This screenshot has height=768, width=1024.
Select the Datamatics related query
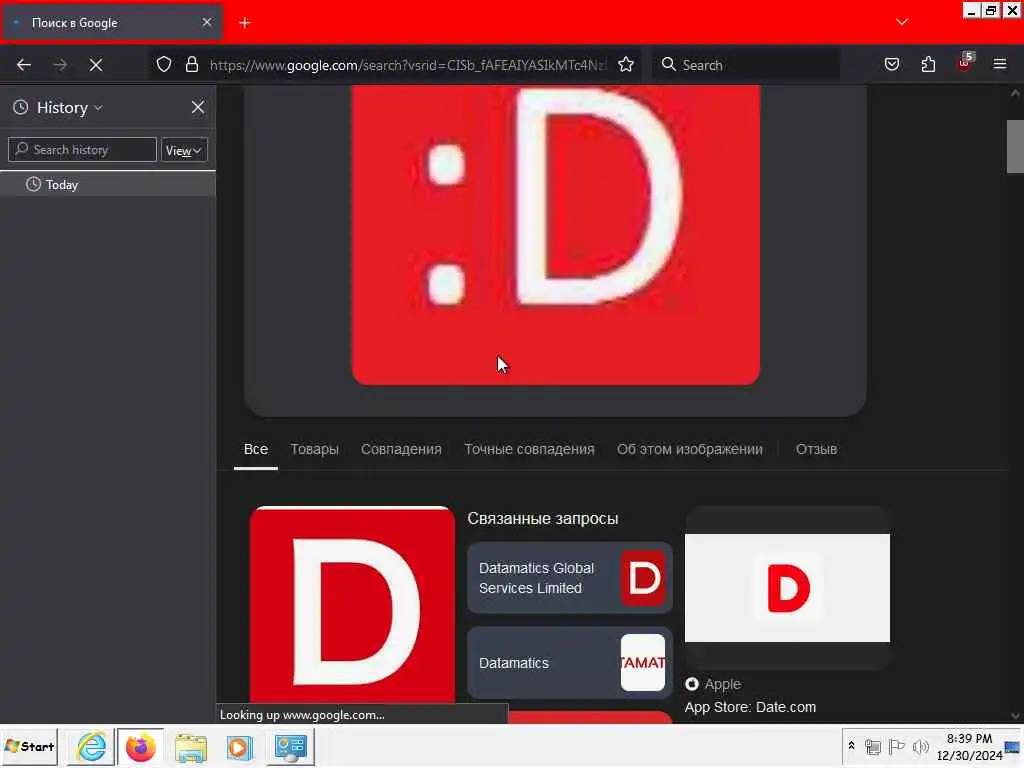click(x=569, y=663)
